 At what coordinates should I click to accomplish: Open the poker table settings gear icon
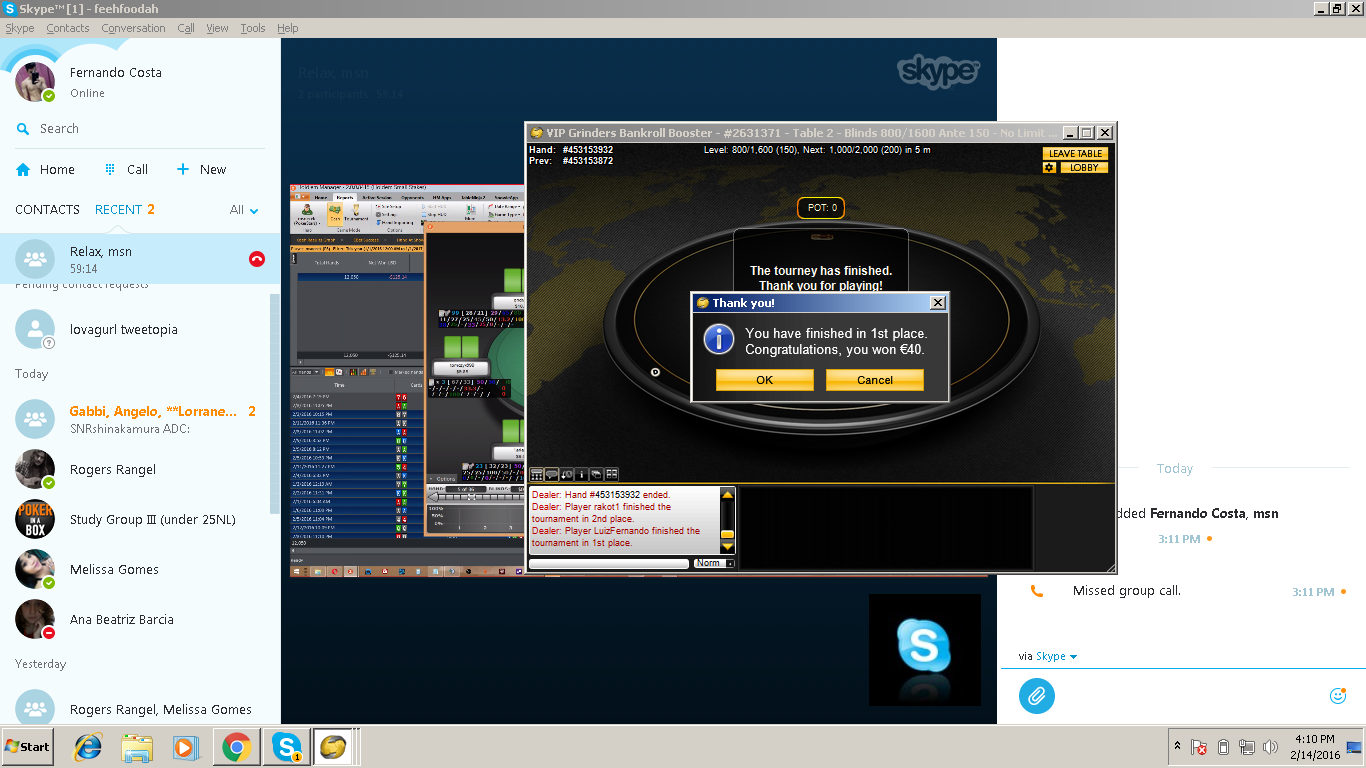point(1049,168)
